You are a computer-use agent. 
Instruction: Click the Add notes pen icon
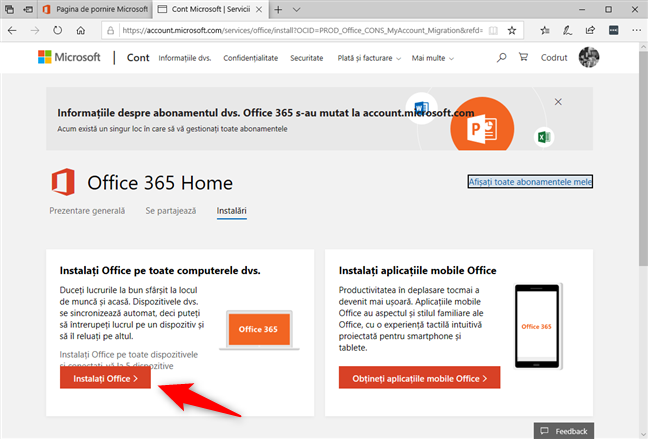point(567,30)
